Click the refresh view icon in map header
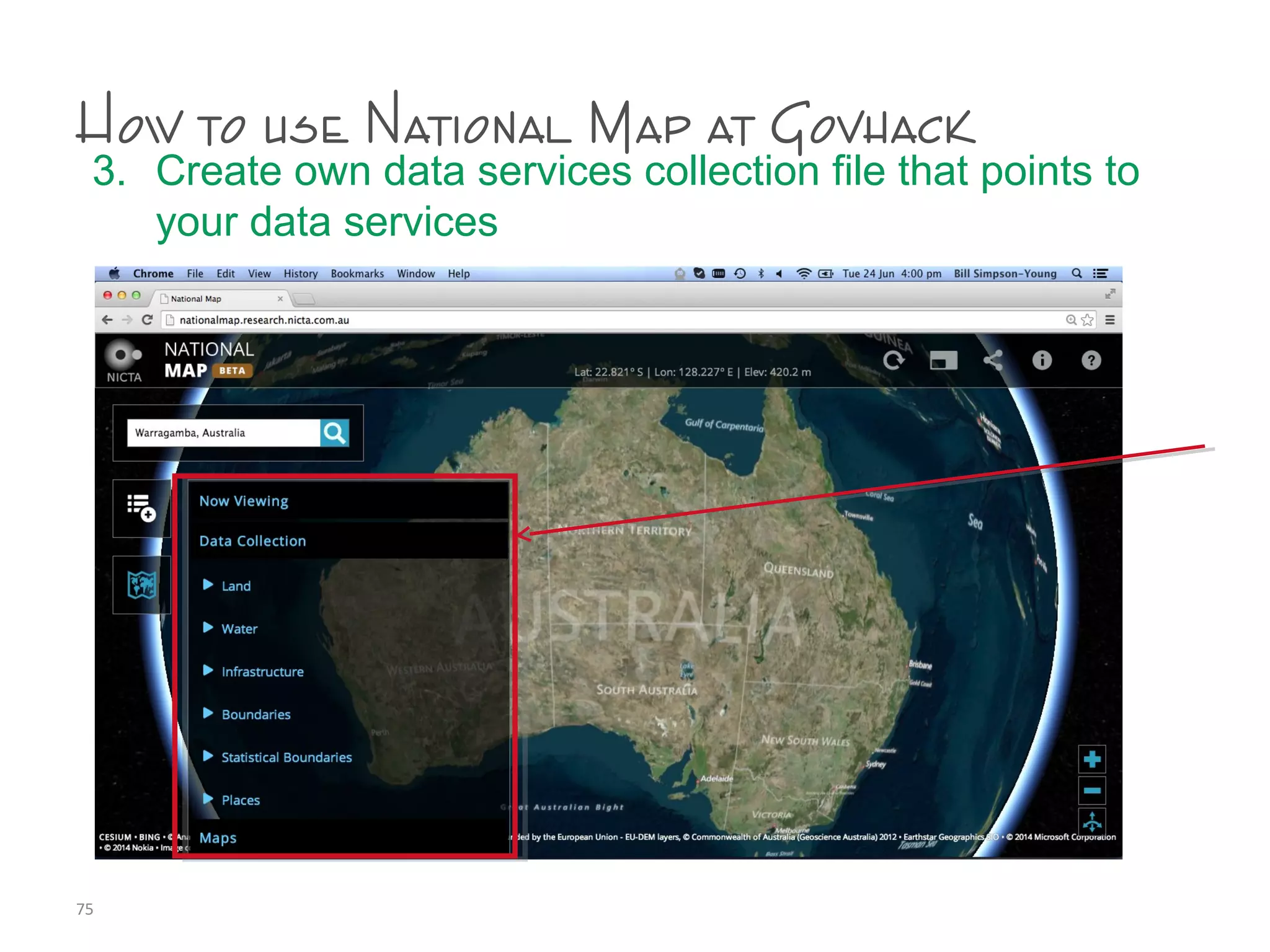Screen dimensions: 1270x952 pos(894,361)
